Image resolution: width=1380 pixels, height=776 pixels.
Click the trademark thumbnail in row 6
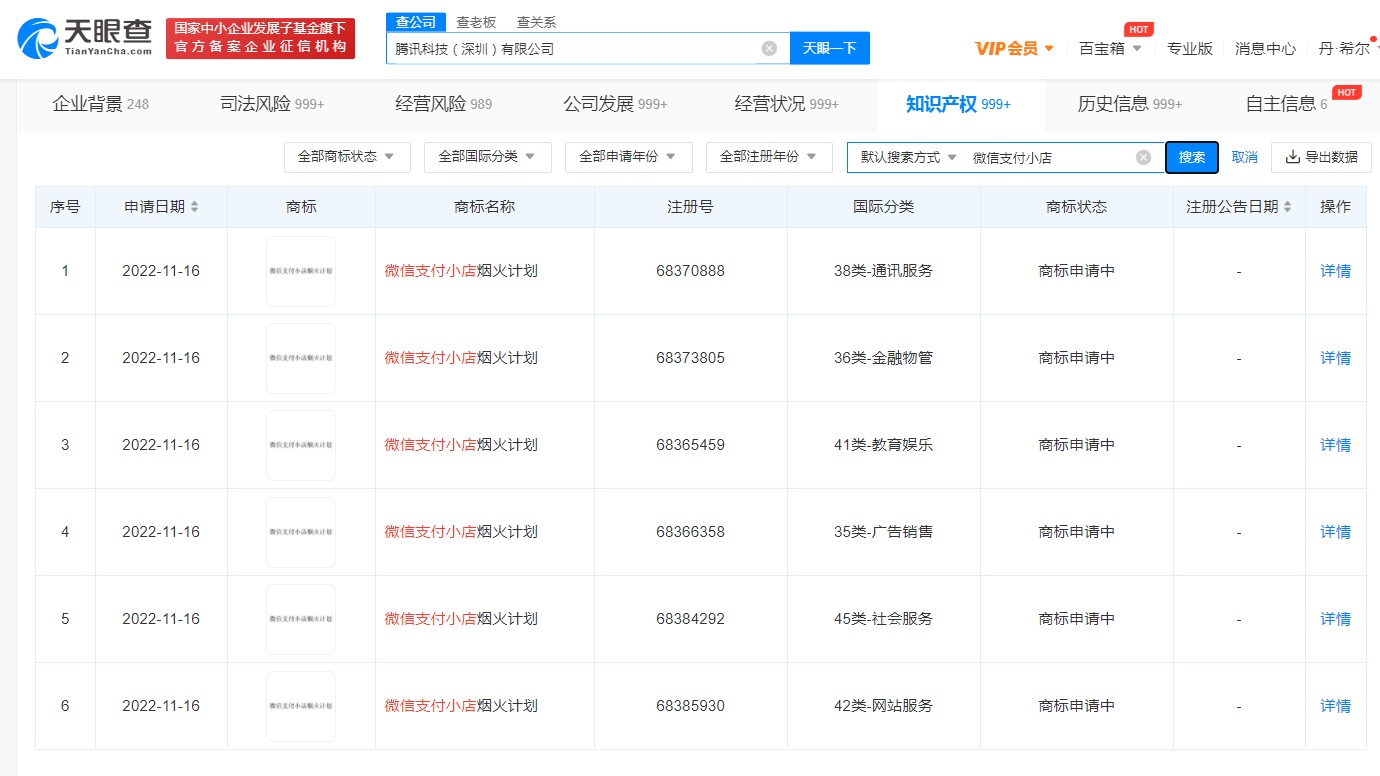pyautogui.click(x=301, y=706)
